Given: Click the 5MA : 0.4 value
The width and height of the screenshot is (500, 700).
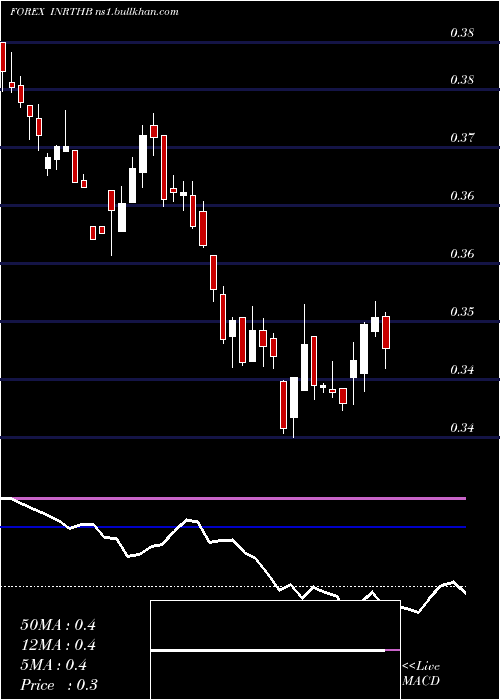Looking at the screenshot, I should pos(54,665).
